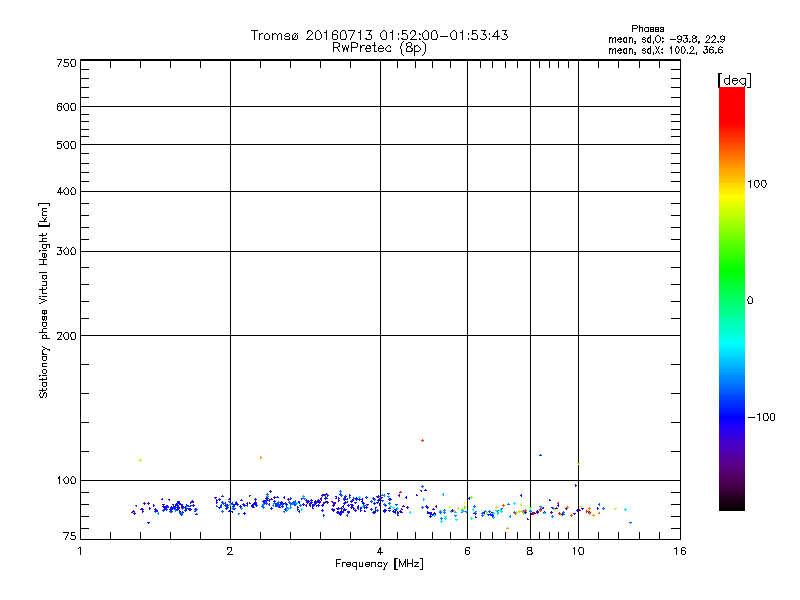Click the x-axis '2' tick label
This screenshot has width=800, height=600.
(x=230, y=551)
